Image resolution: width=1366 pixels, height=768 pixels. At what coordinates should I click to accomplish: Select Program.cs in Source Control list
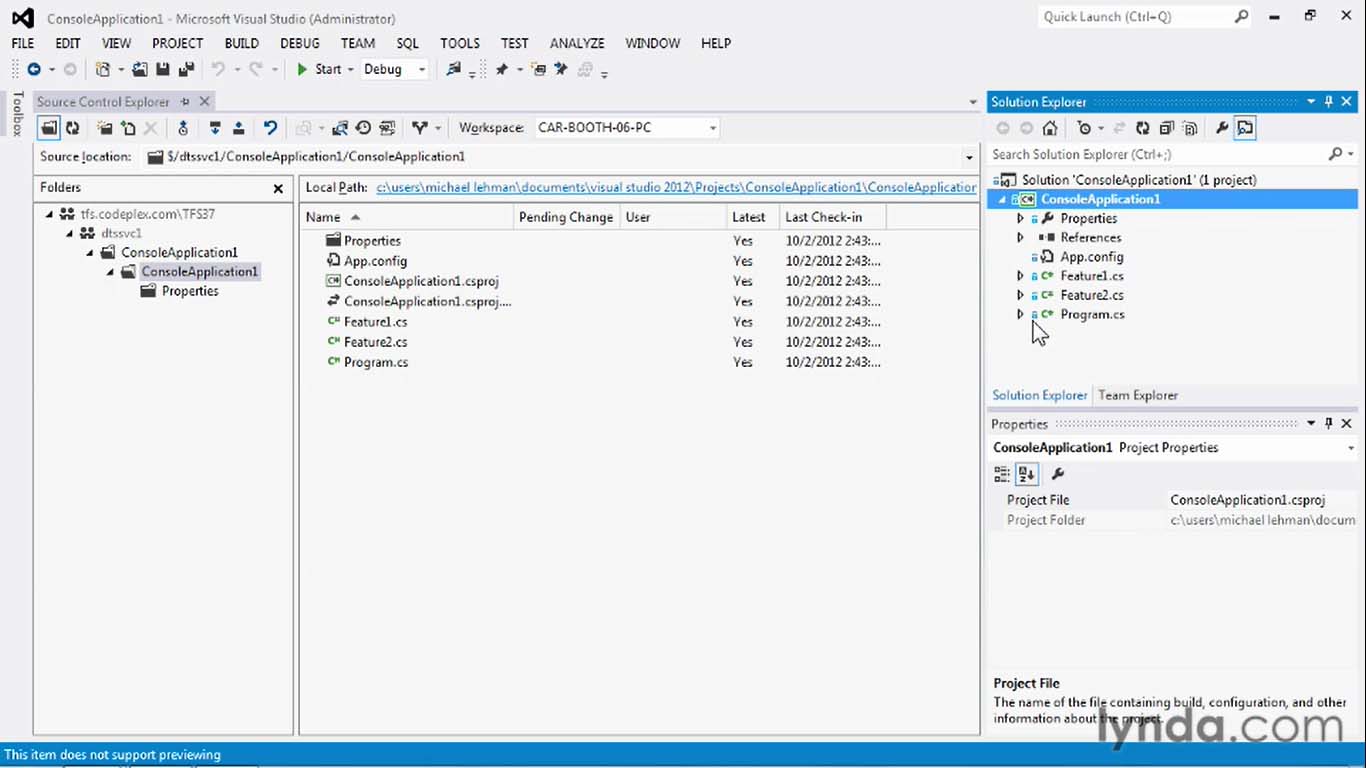pos(375,362)
